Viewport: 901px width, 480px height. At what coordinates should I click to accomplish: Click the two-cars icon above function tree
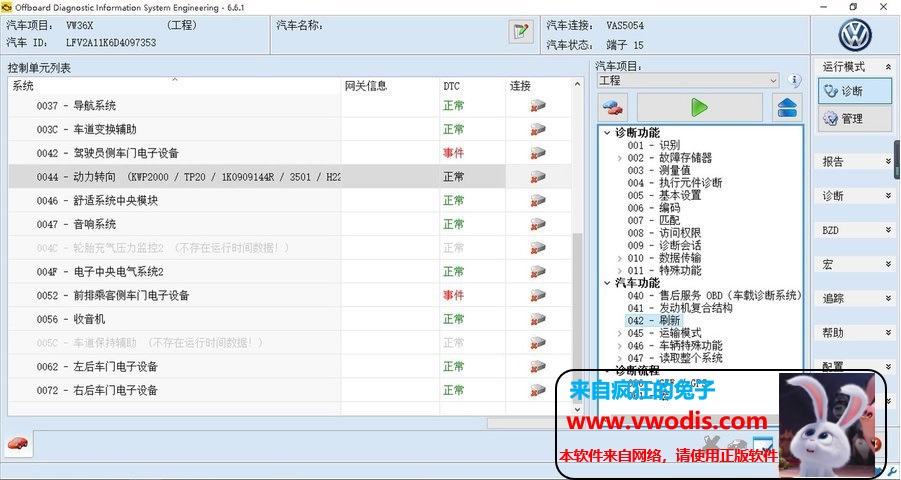click(614, 107)
